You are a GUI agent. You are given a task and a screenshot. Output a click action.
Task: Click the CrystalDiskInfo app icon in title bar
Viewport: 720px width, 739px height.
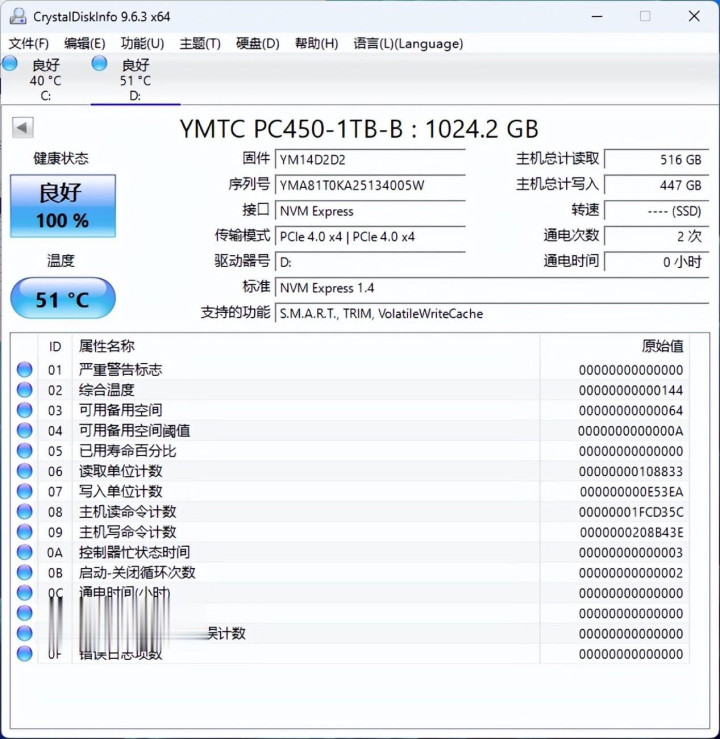[18, 16]
